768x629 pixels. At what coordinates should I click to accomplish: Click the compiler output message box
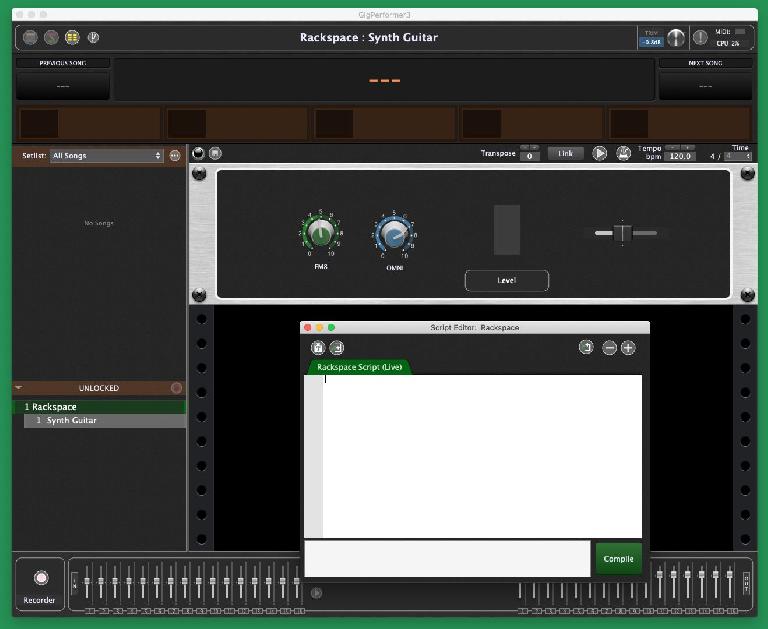(447, 559)
